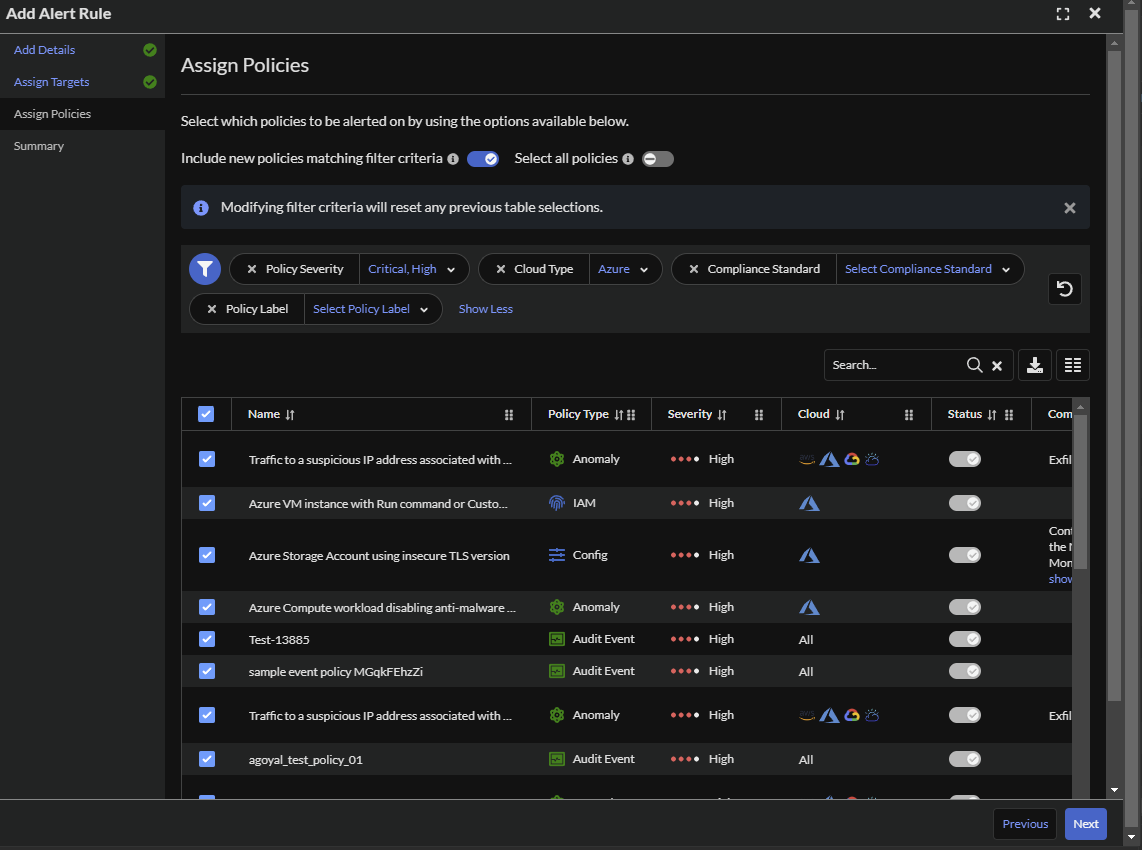
Task: Enable Select all policies toggle
Action: coord(657,158)
